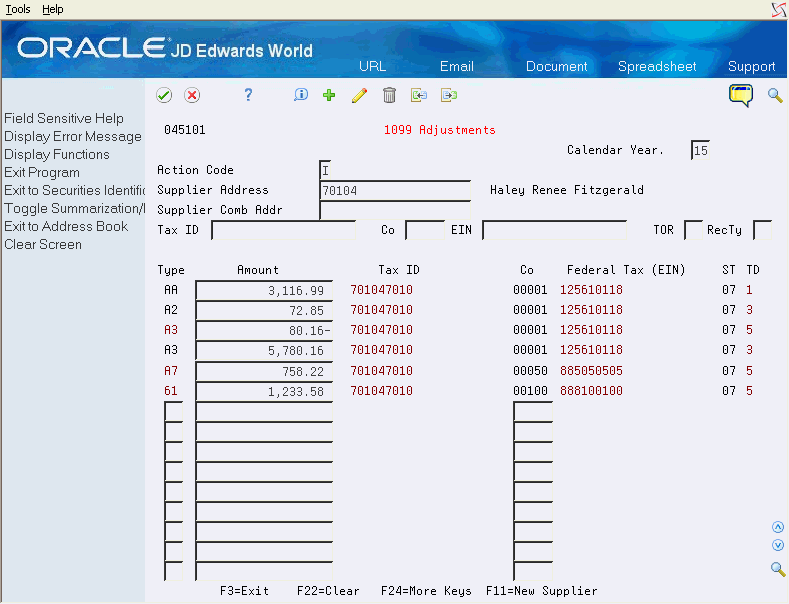Click the red X cancel icon
The width and height of the screenshot is (789, 604).
point(192,95)
